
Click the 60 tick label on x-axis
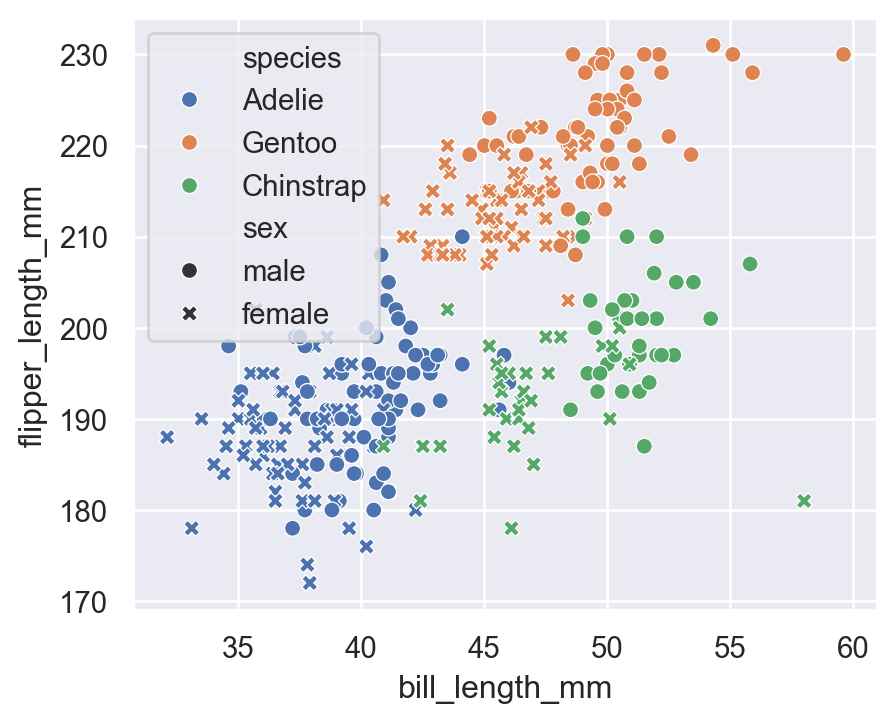click(853, 648)
